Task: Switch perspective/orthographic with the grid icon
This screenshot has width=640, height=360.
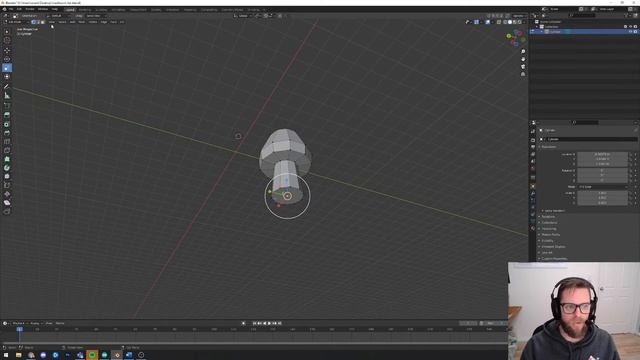Action: (523, 74)
